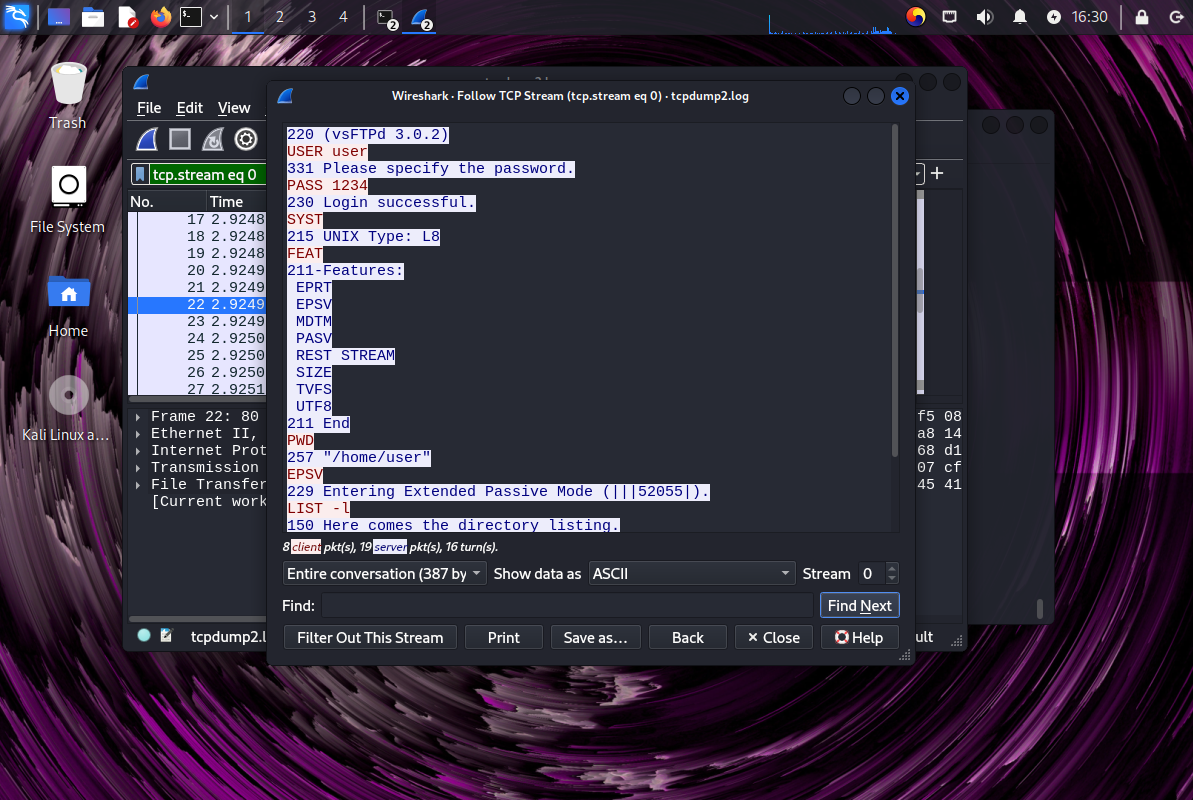Select packet 22 row
This screenshot has width=1193, height=800.
pyautogui.click(x=198, y=304)
